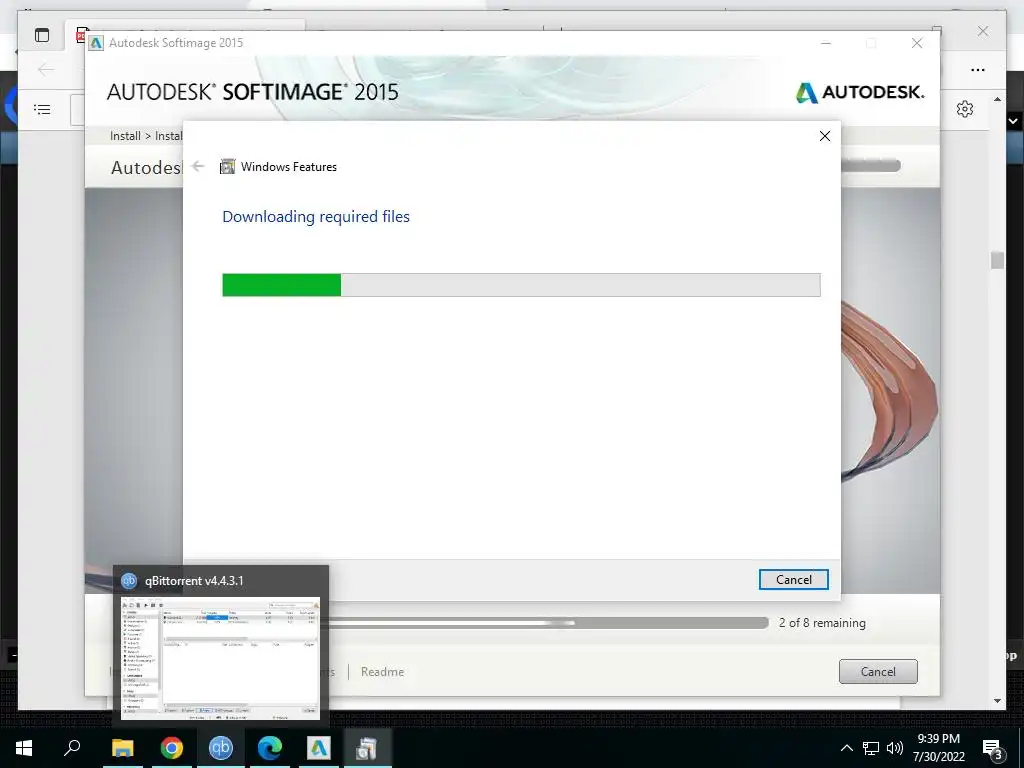Switch to Autodesk installer taskbar icon
1024x768 pixels.
point(319,748)
